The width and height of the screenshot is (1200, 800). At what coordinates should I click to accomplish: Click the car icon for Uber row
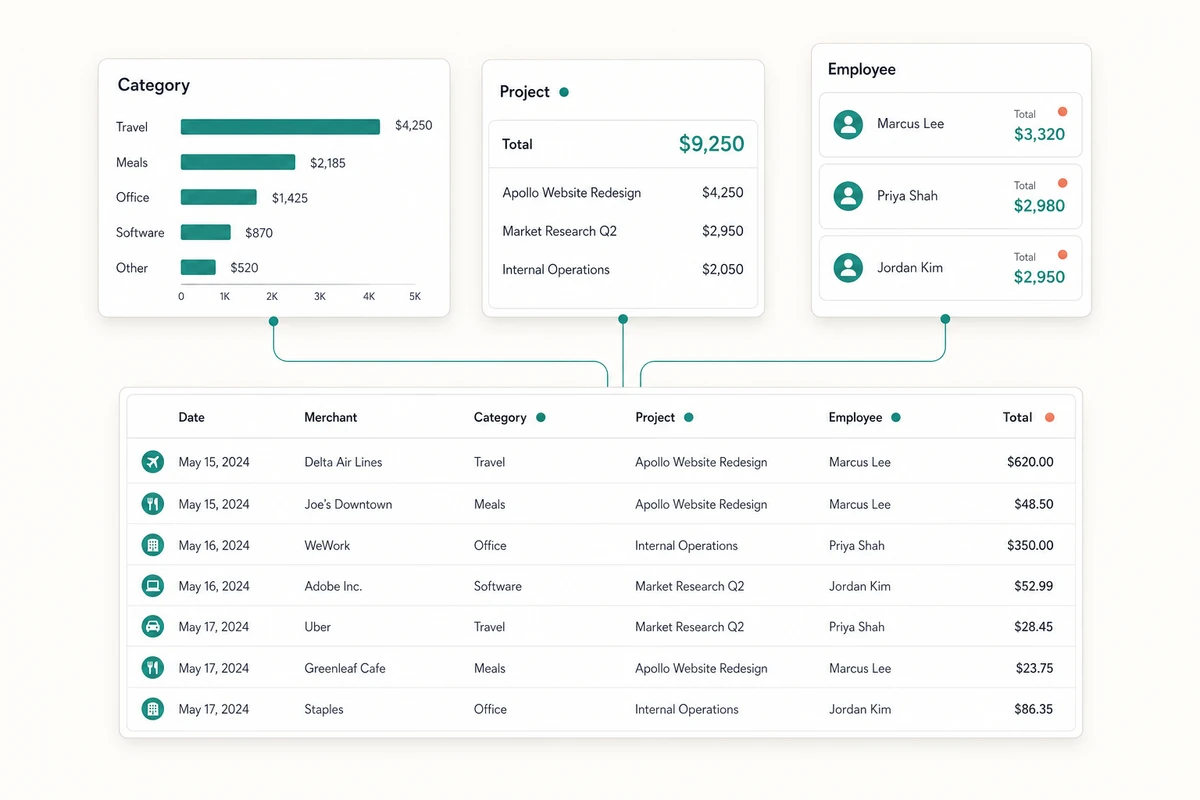(x=152, y=627)
